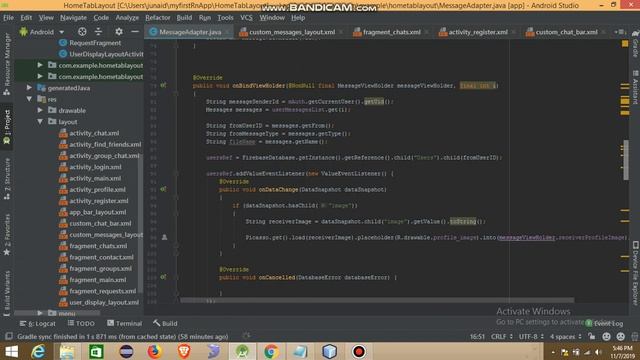Toggle the 1: Project tool window tab
Image resolution: width=640 pixels, height=360 pixels.
tap(7, 127)
